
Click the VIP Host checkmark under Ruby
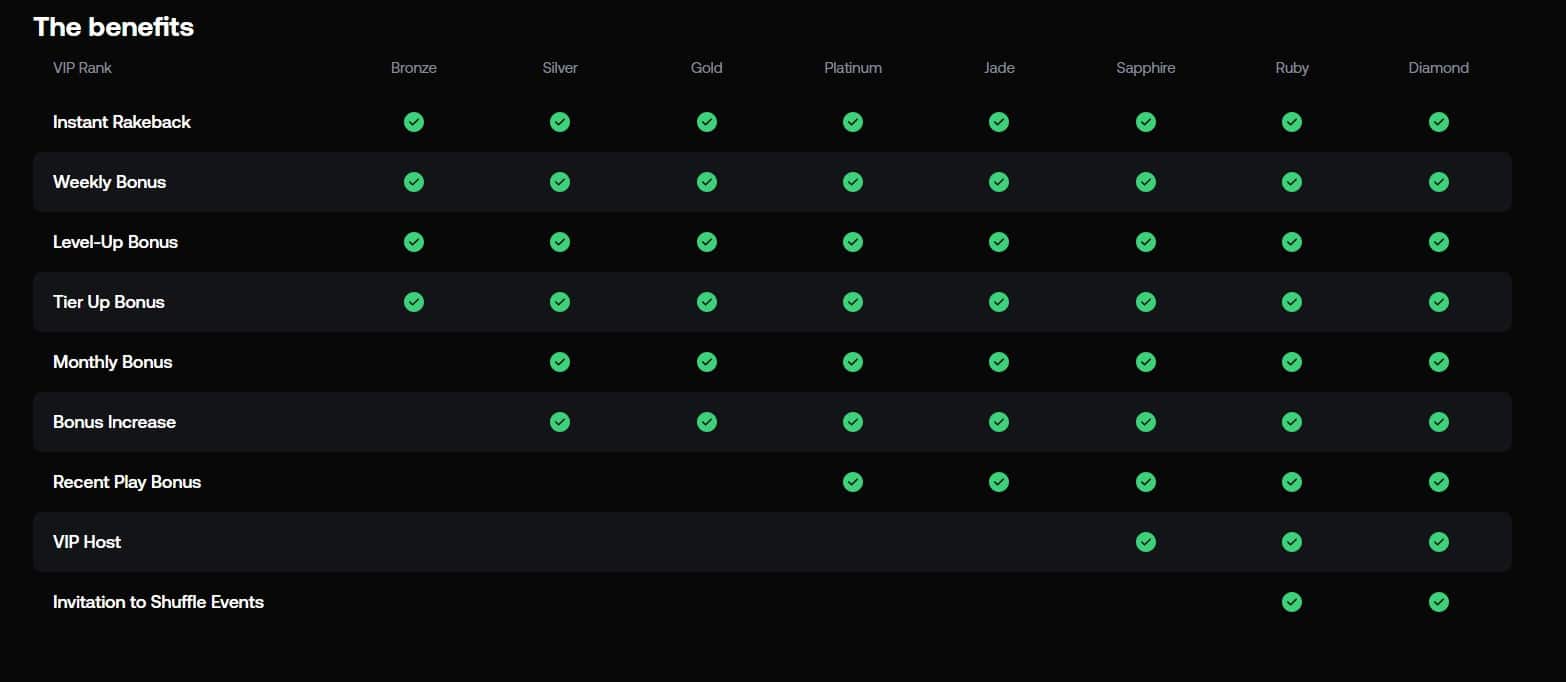(x=1292, y=542)
